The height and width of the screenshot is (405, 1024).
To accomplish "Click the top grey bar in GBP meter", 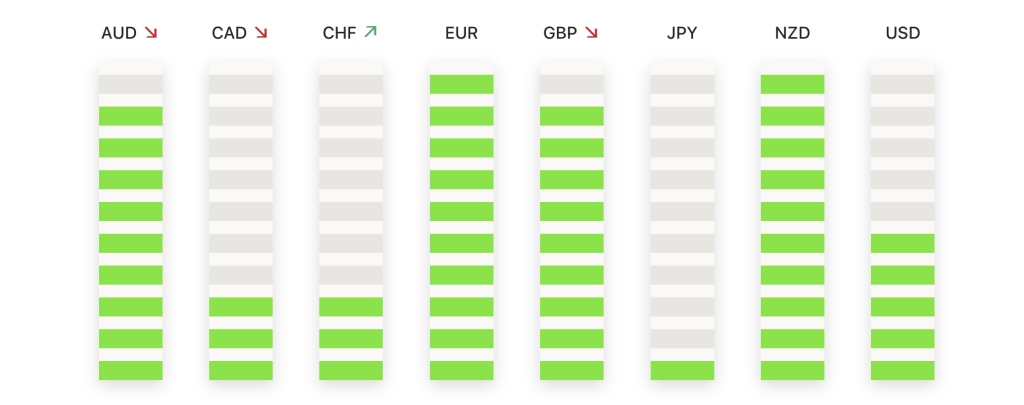I will (572, 84).
